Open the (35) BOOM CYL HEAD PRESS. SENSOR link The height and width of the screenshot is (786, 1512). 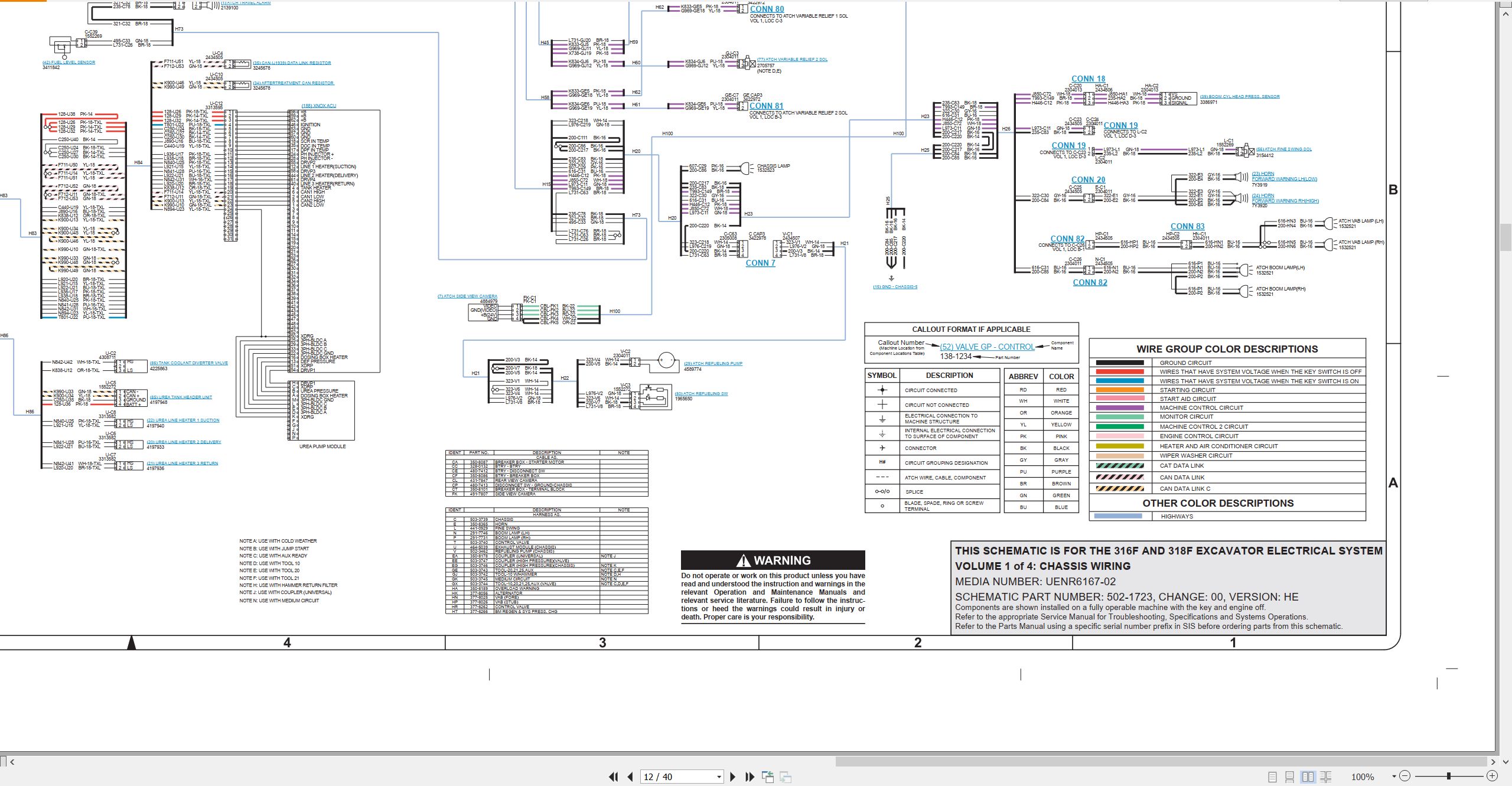[1240, 96]
